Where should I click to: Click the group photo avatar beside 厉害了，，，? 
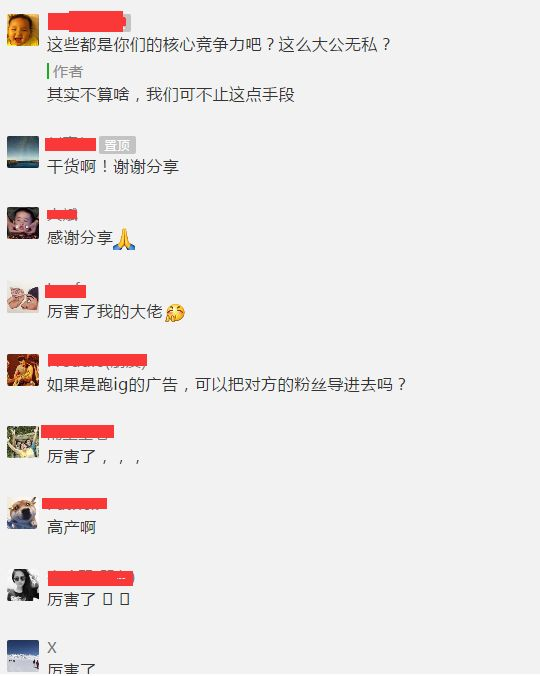[x=23, y=442]
